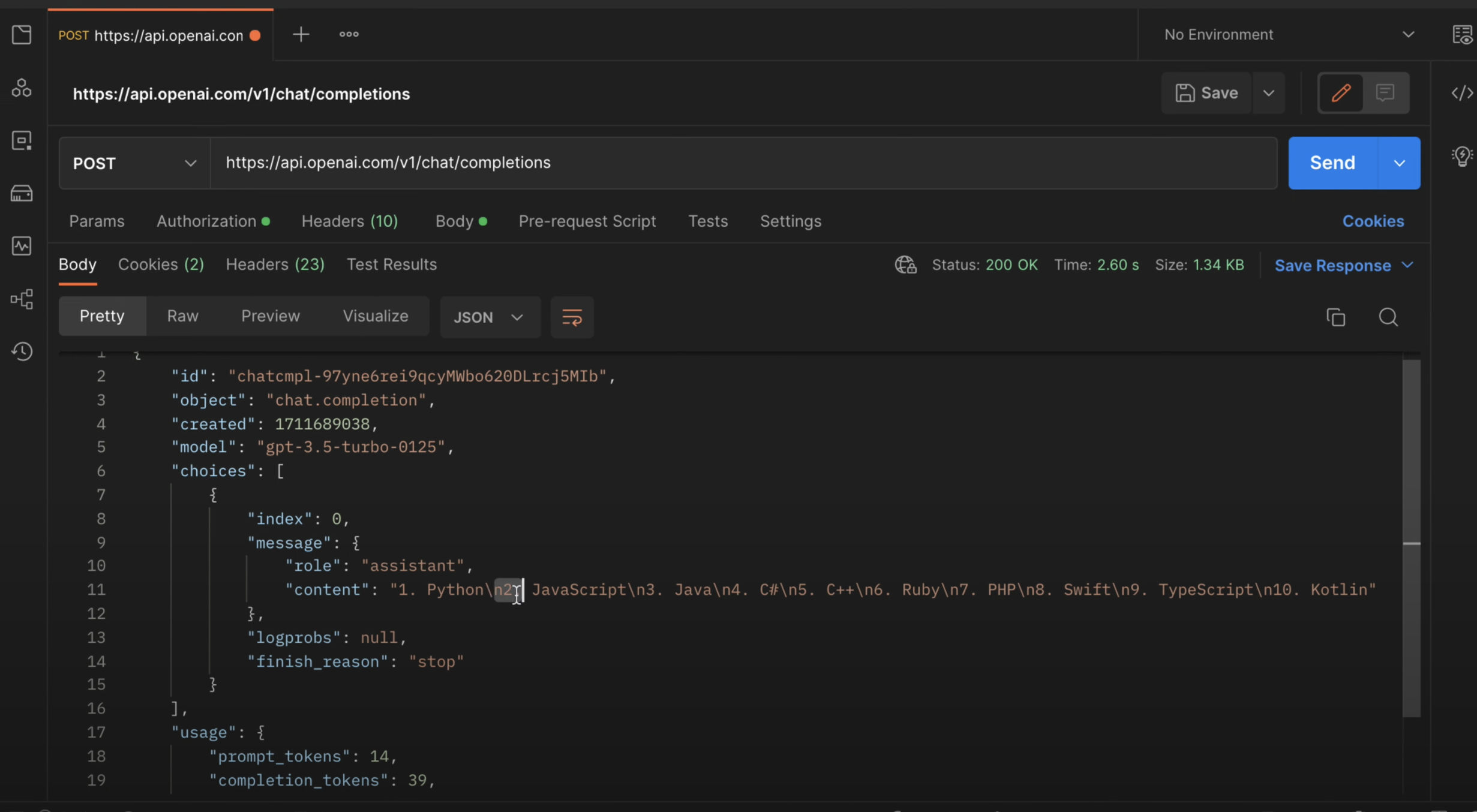Toggle line wrap in response

pyautogui.click(x=572, y=317)
